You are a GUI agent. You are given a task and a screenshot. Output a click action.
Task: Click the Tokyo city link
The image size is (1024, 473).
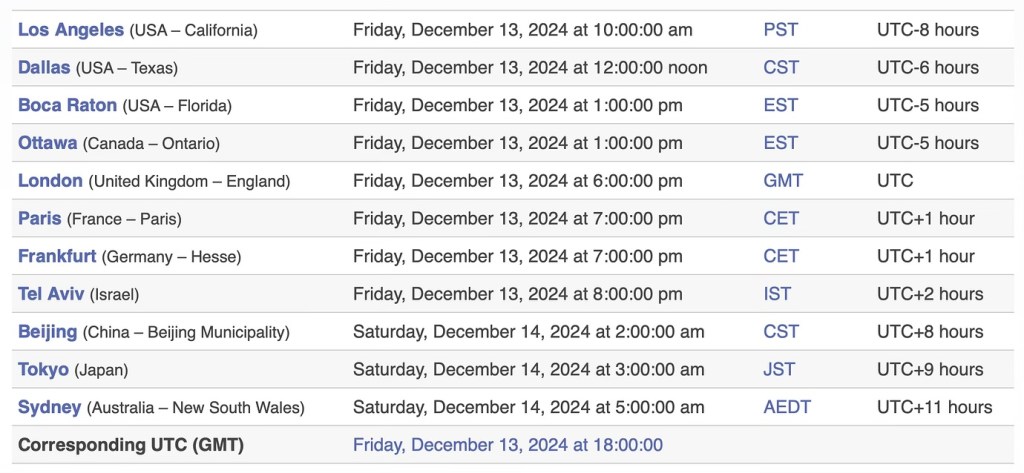tap(43, 369)
